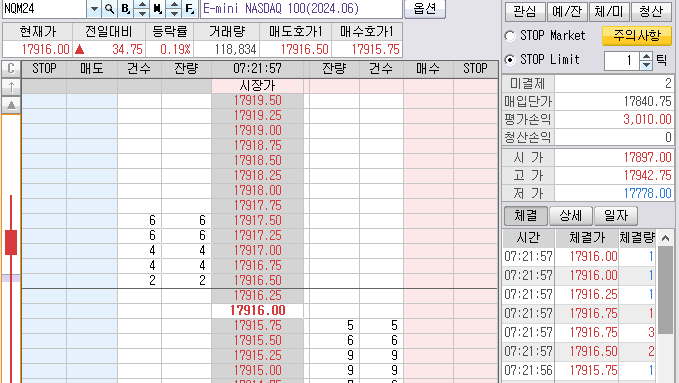Click the bold 17916.00 current price cell
This screenshot has height=383, width=679.
pos(258,310)
